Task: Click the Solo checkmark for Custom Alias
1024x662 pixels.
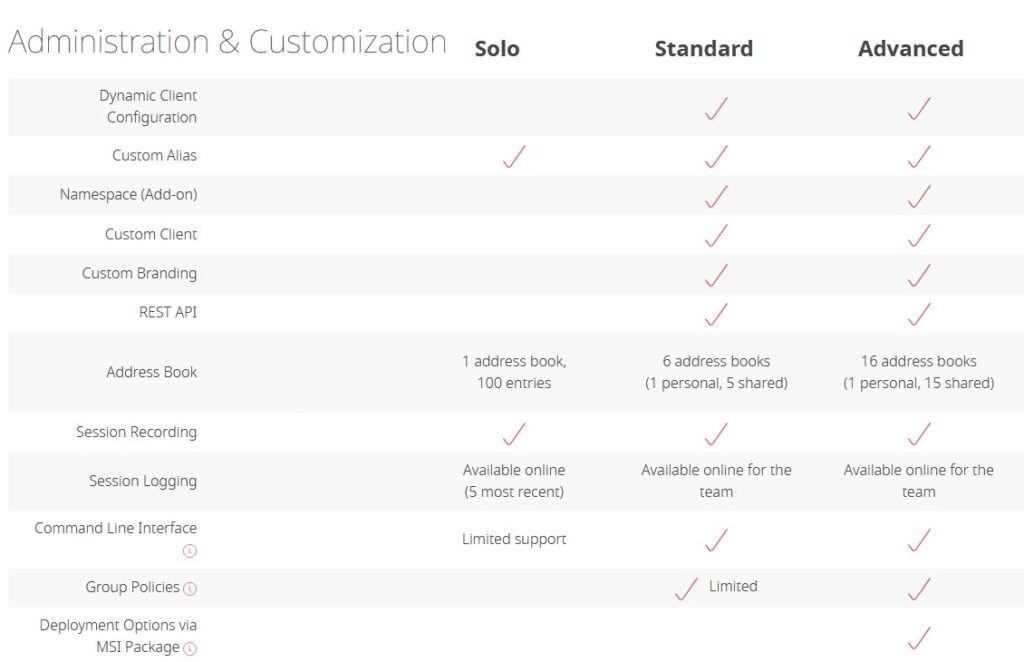Action: 514,157
